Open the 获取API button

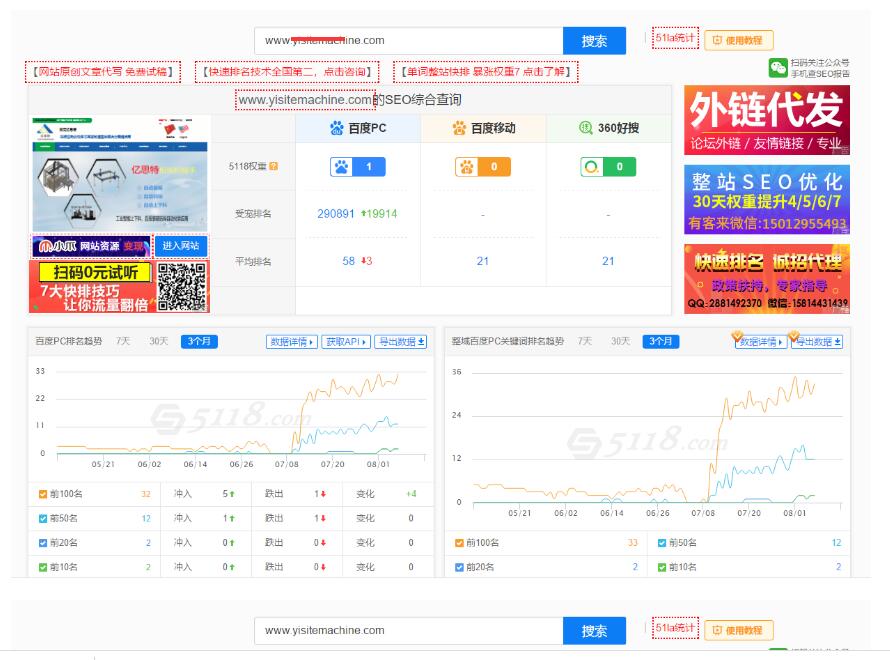[x=346, y=342]
